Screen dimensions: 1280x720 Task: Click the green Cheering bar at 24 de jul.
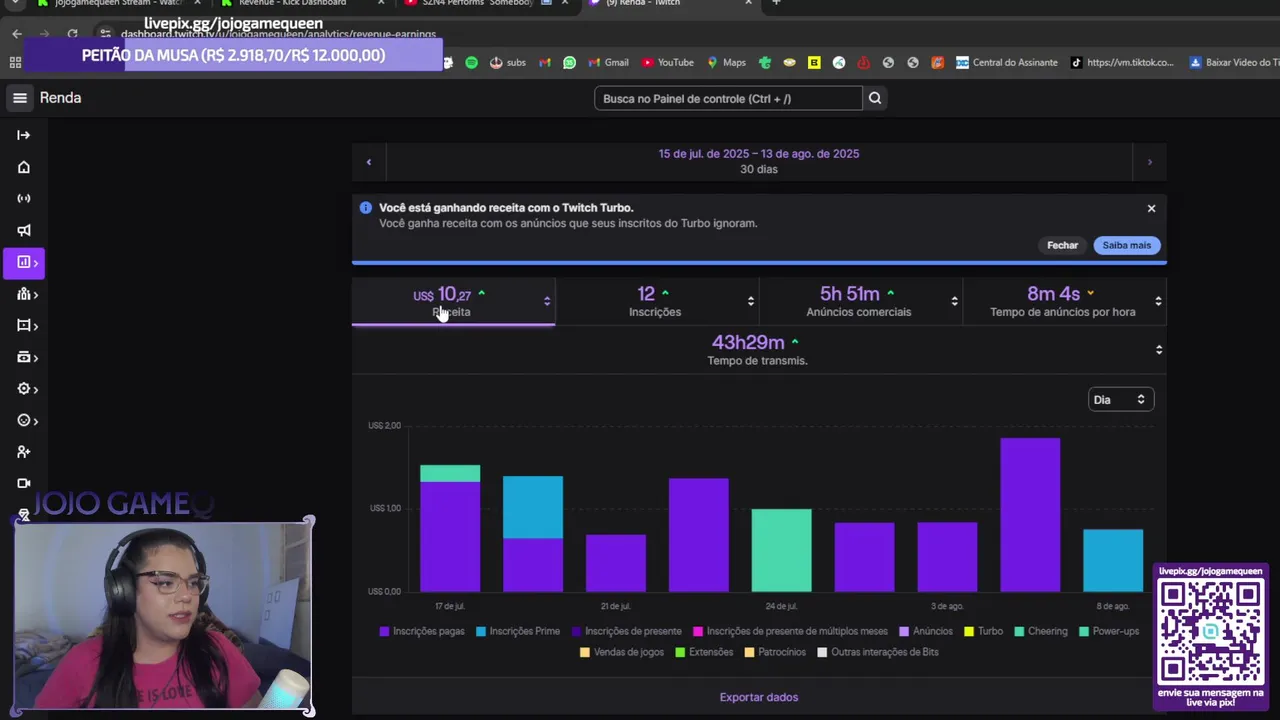(x=781, y=550)
